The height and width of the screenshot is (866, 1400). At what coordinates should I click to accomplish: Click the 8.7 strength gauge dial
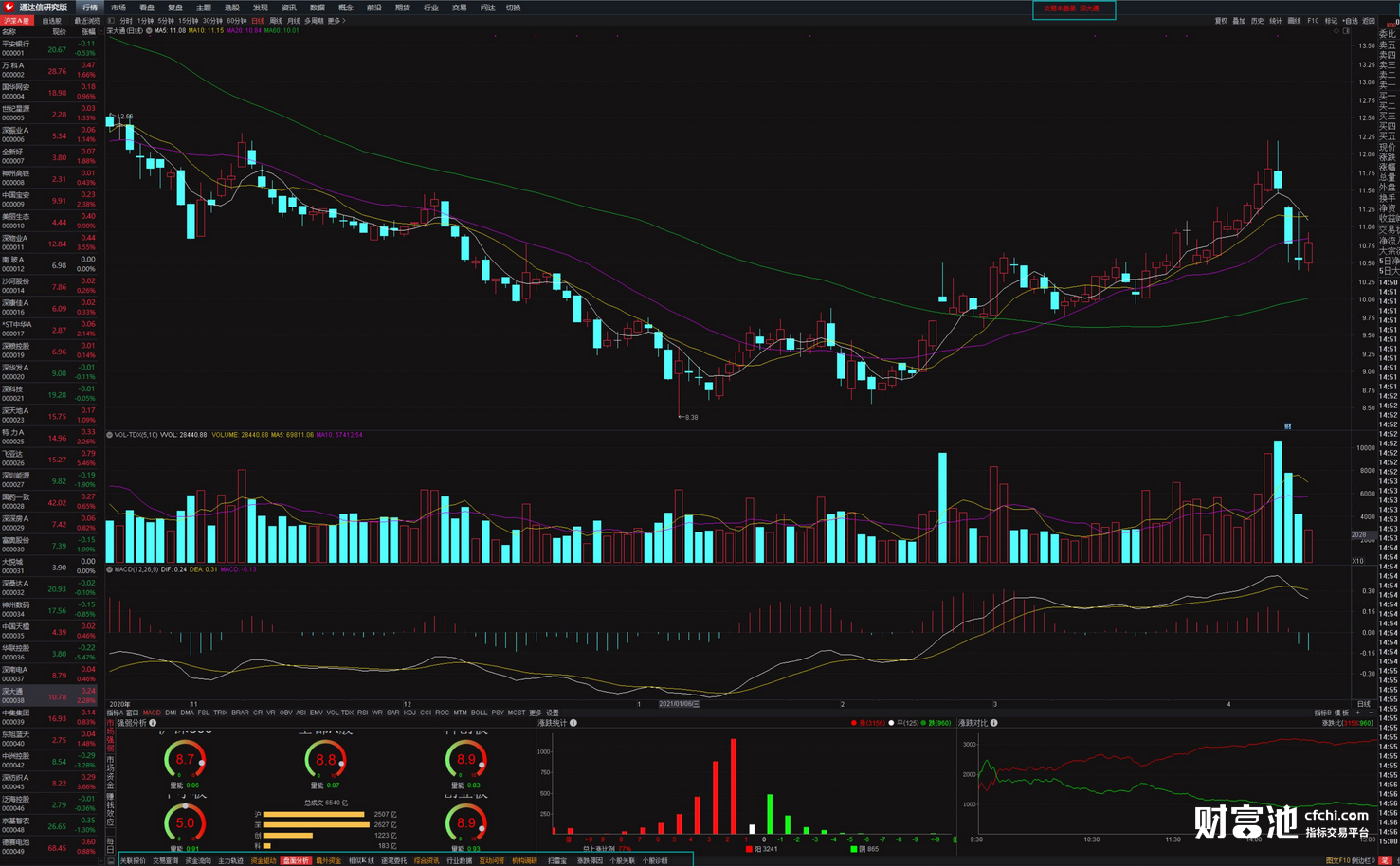(x=185, y=760)
